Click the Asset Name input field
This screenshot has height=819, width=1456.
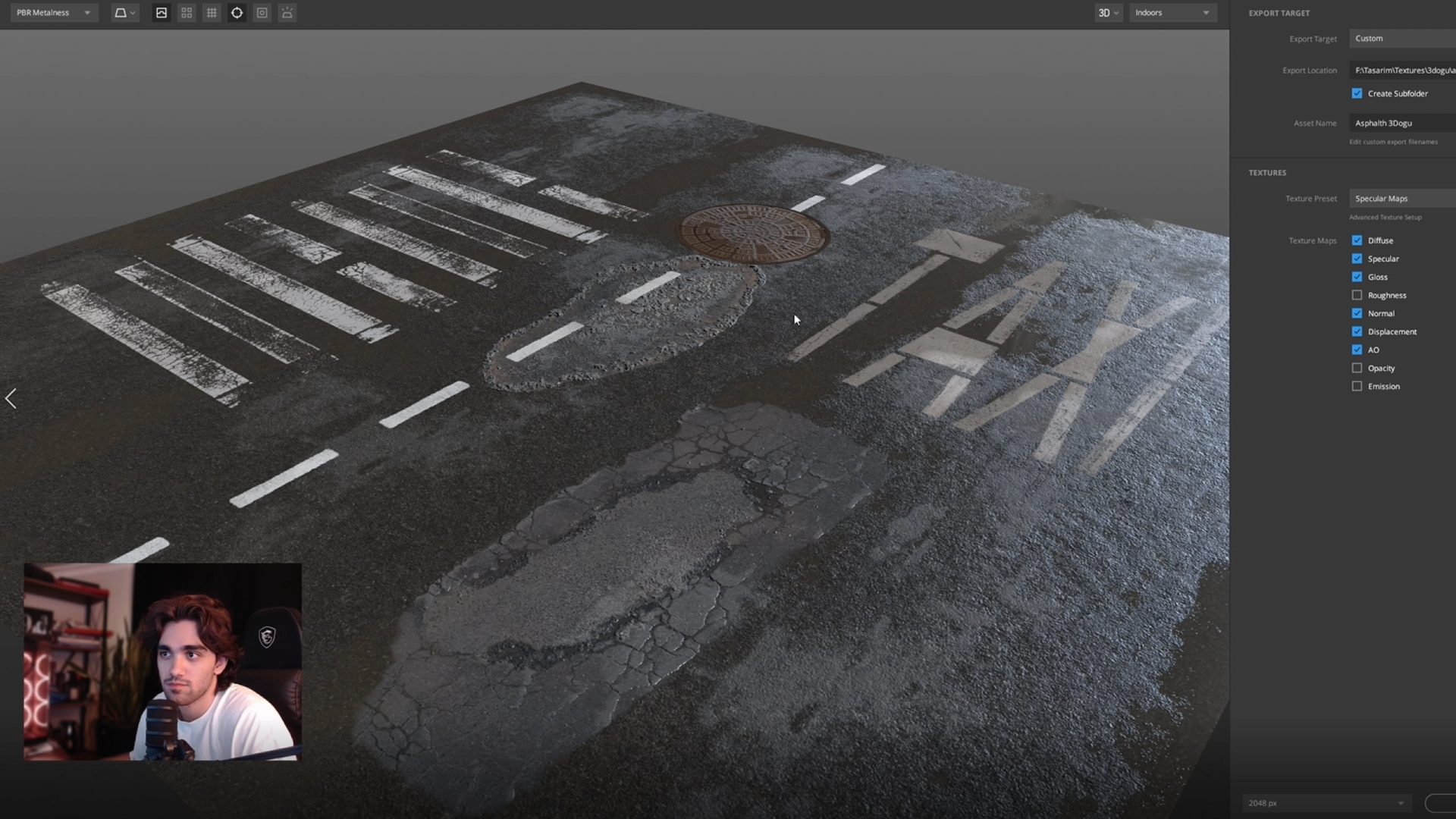(1403, 123)
